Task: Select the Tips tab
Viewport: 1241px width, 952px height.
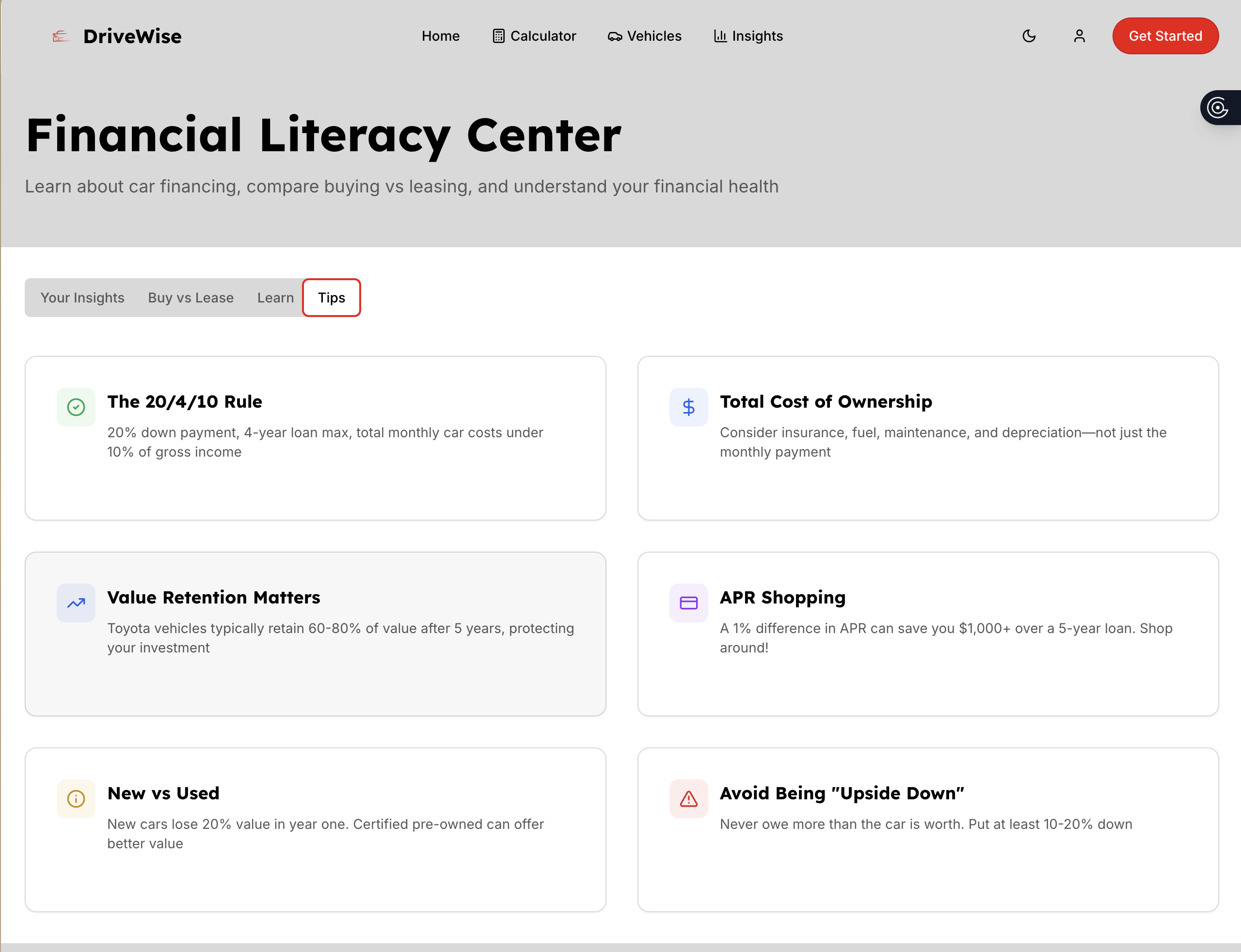Action: (x=332, y=298)
